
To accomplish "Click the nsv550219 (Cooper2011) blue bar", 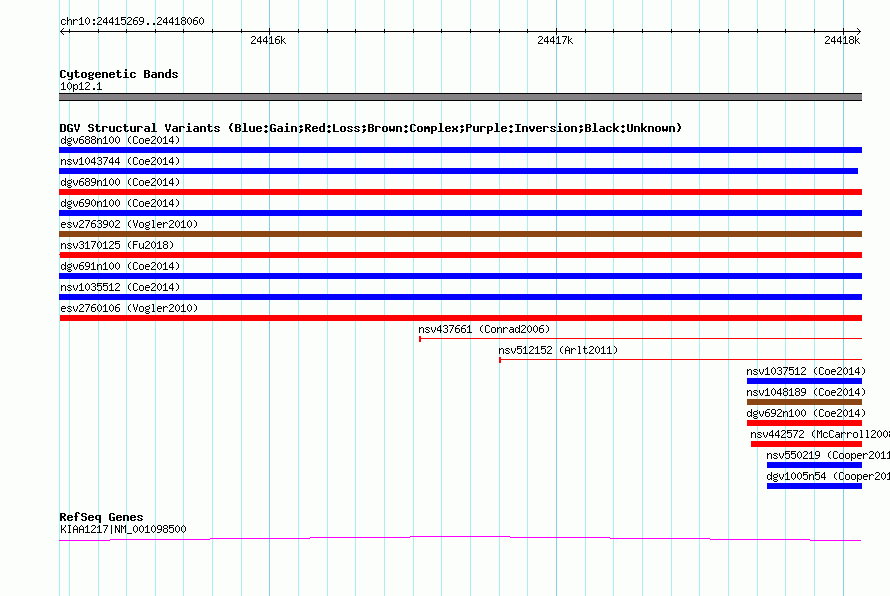I will click(x=815, y=465).
